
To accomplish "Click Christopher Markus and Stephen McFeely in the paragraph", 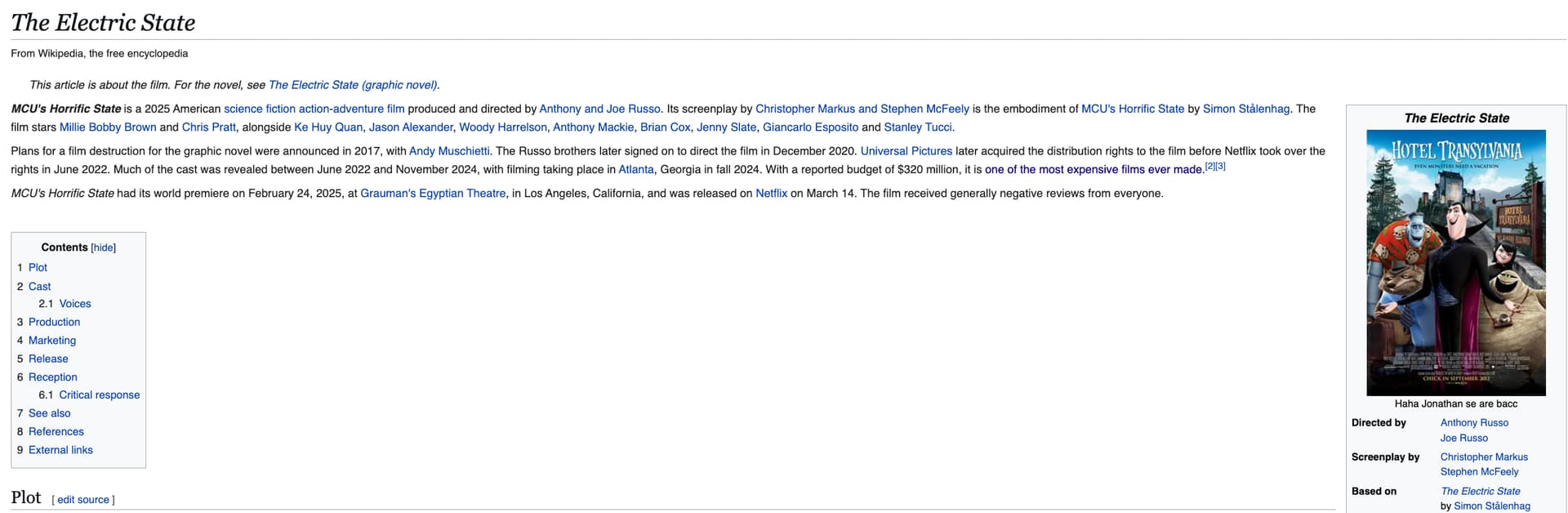I will (862, 109).
